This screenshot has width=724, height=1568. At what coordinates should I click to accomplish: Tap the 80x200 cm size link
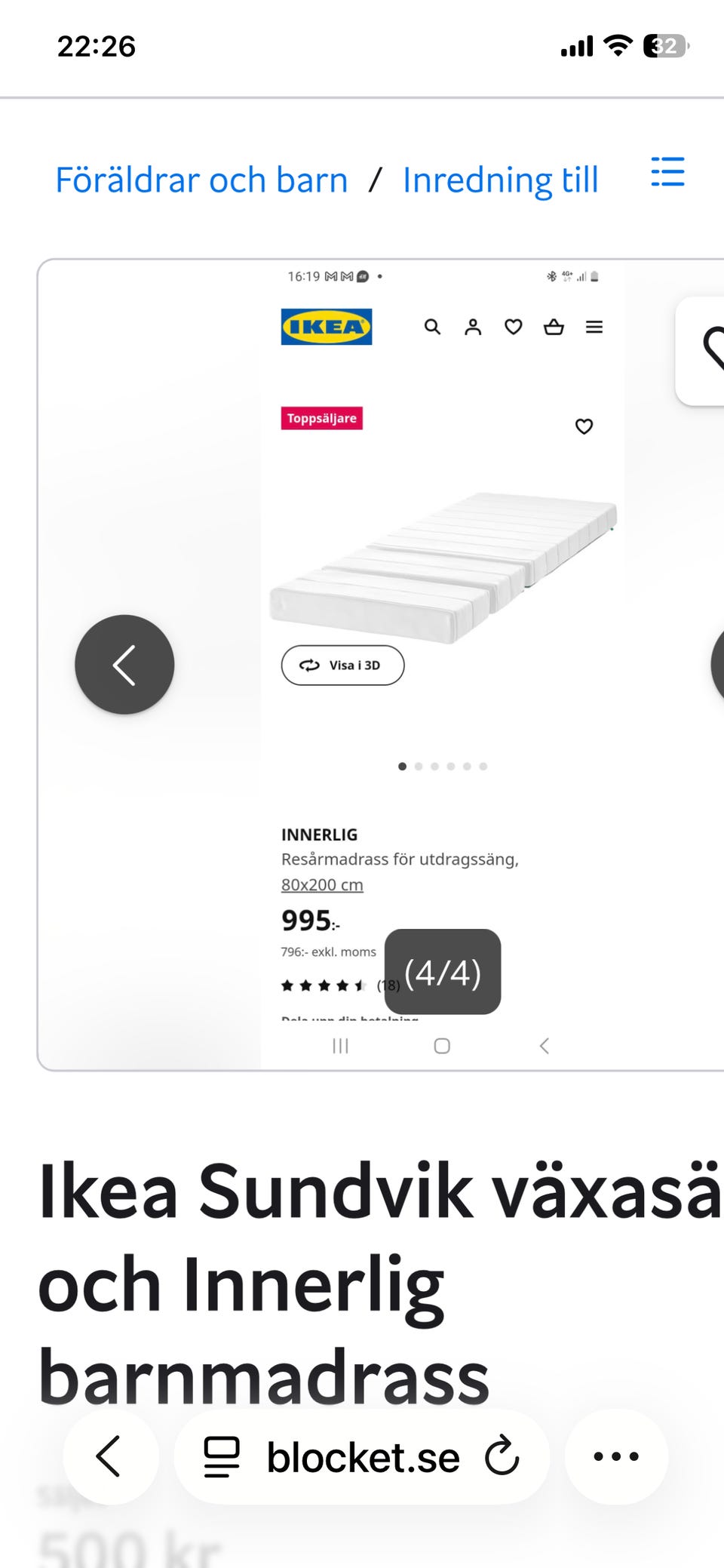coord(322,884)
